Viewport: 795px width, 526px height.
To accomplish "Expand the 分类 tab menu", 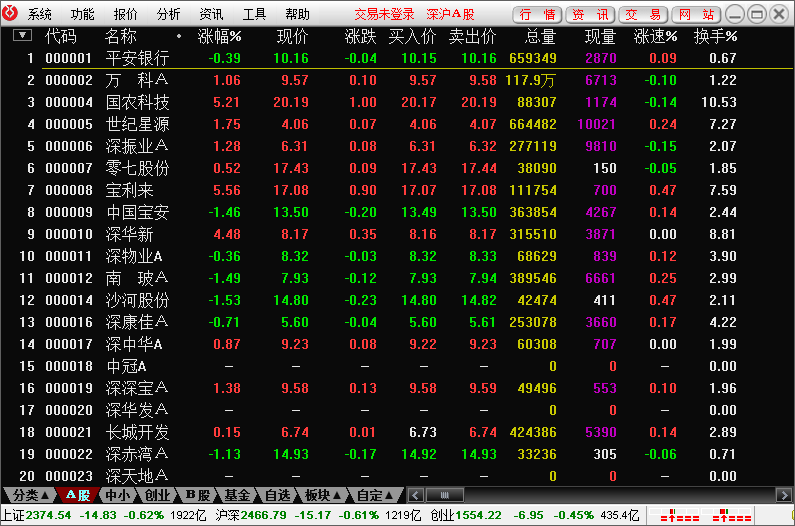I will point(31,495).
